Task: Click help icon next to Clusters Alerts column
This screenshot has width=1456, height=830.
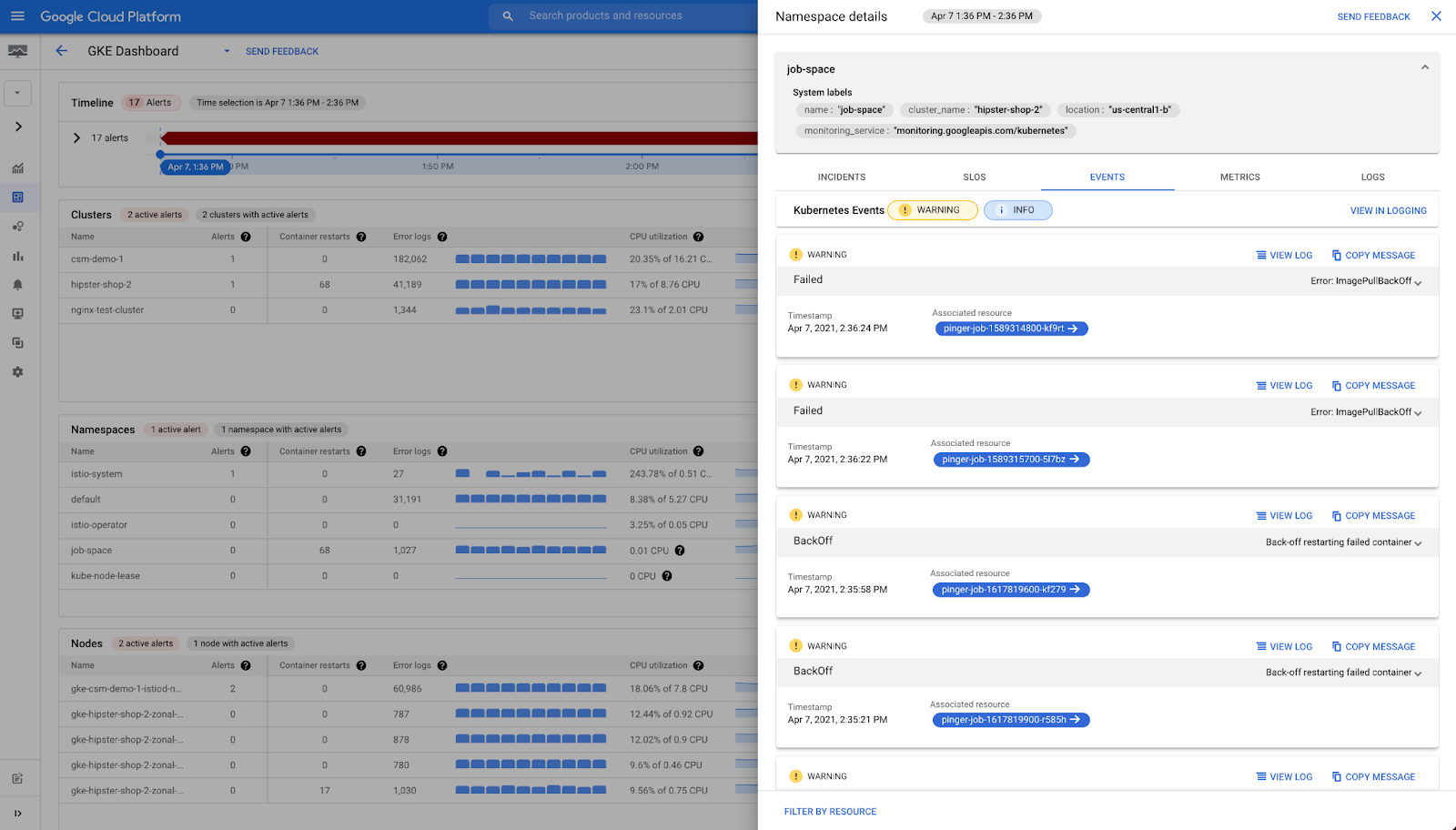Action: [x=246, y=237]
